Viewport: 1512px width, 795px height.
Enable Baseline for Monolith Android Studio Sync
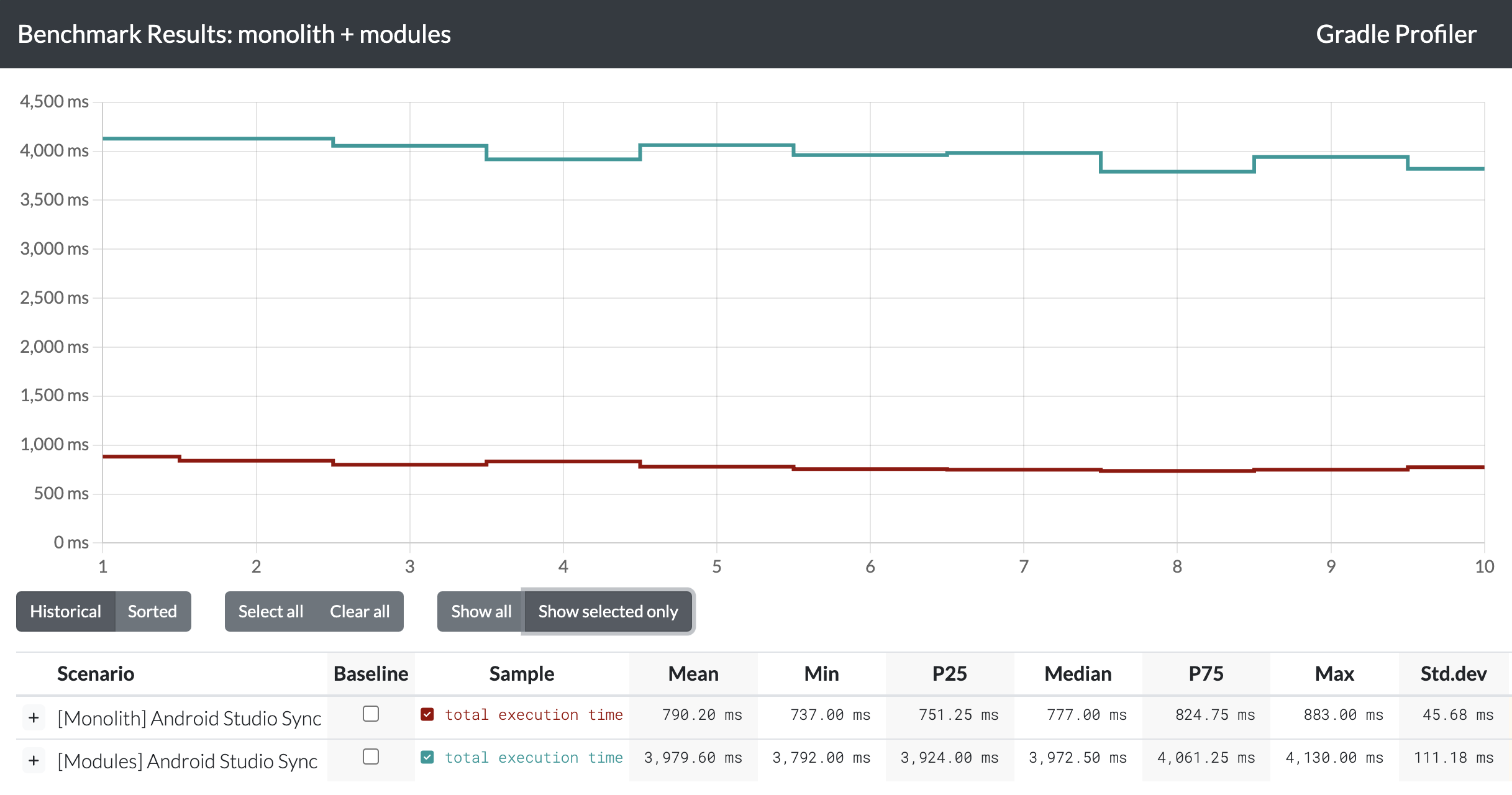pos(371,714)
